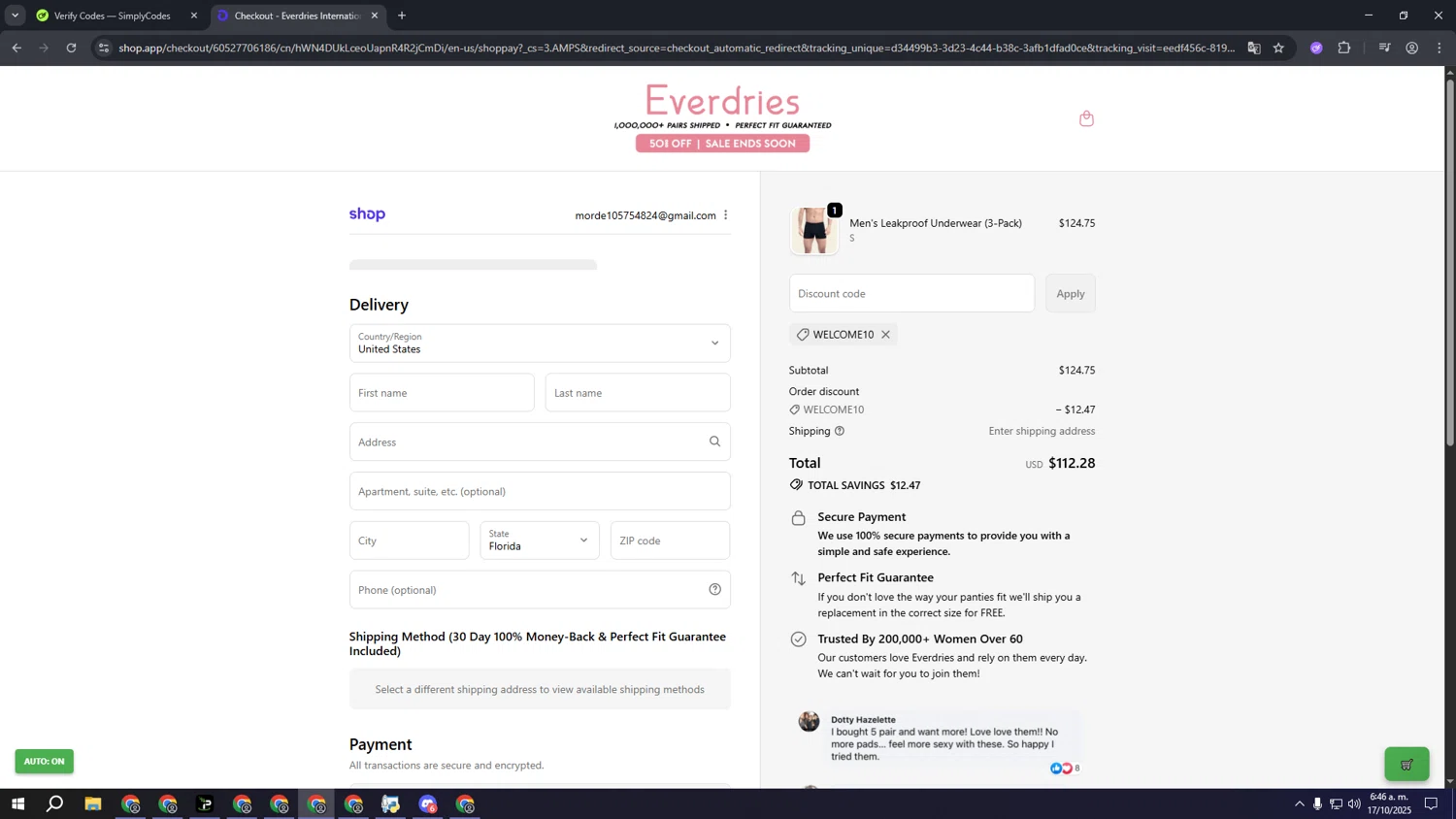Click the Shop logo

[x=367, y=214]
